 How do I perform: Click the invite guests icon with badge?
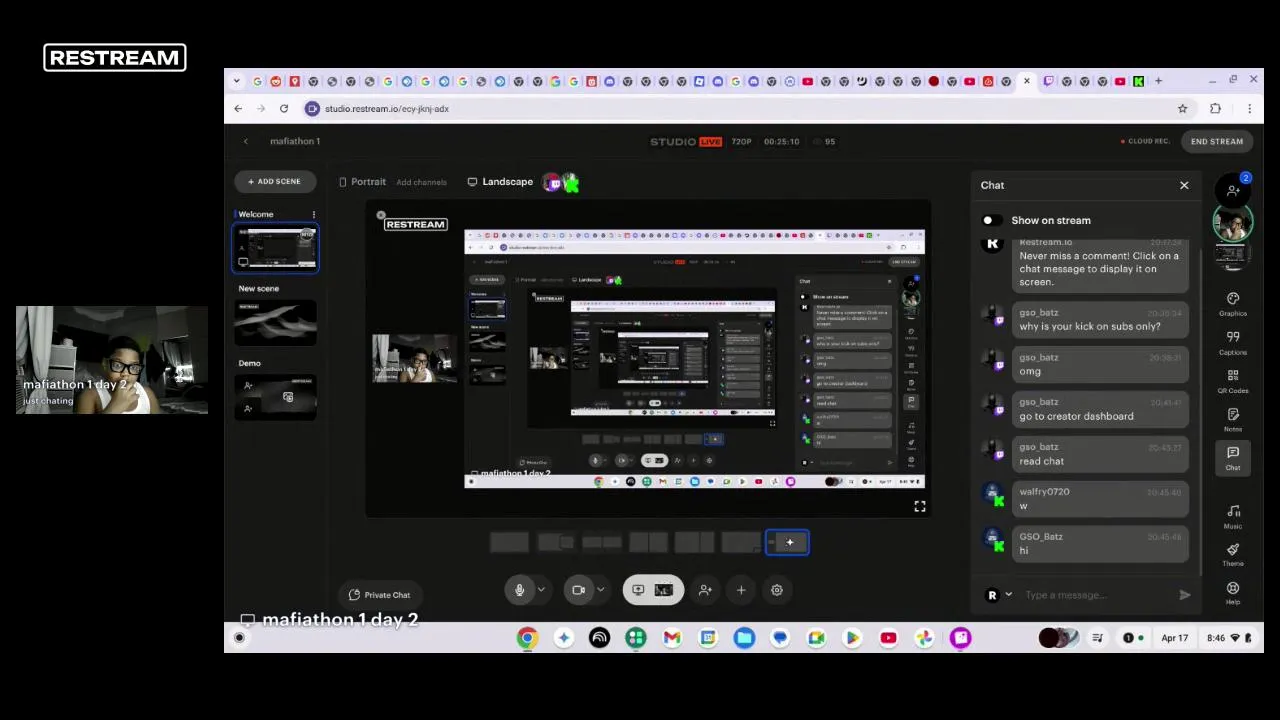[1234, 188]
